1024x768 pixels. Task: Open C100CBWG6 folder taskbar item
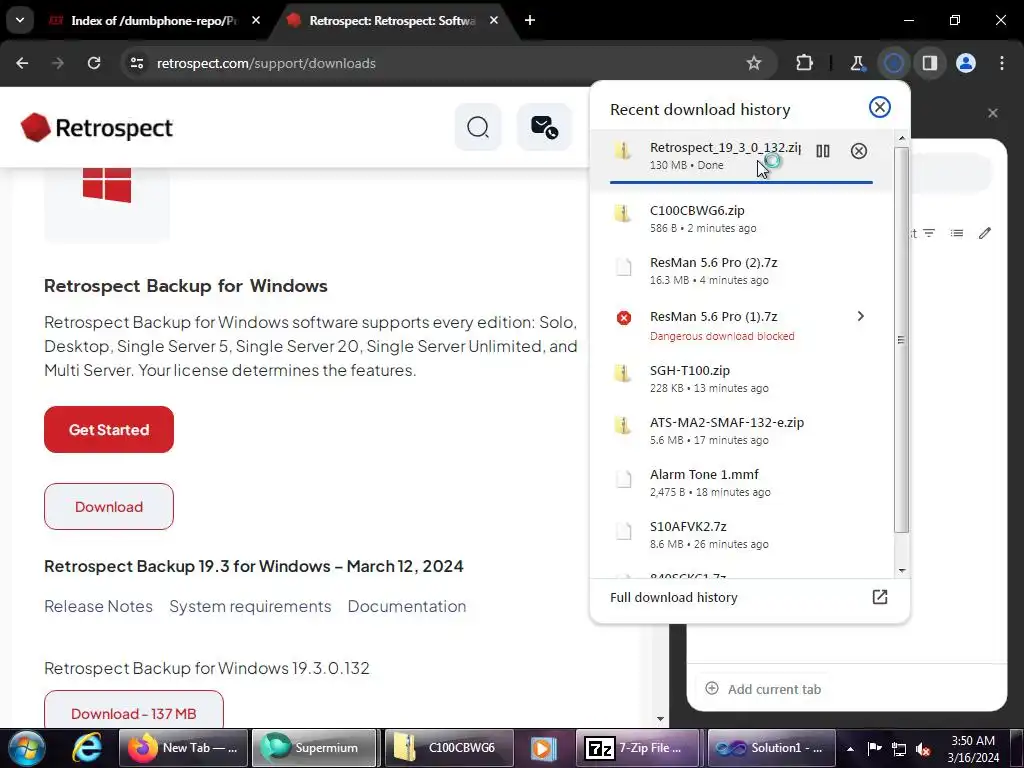pyautogui.click(x=447, y=748)
